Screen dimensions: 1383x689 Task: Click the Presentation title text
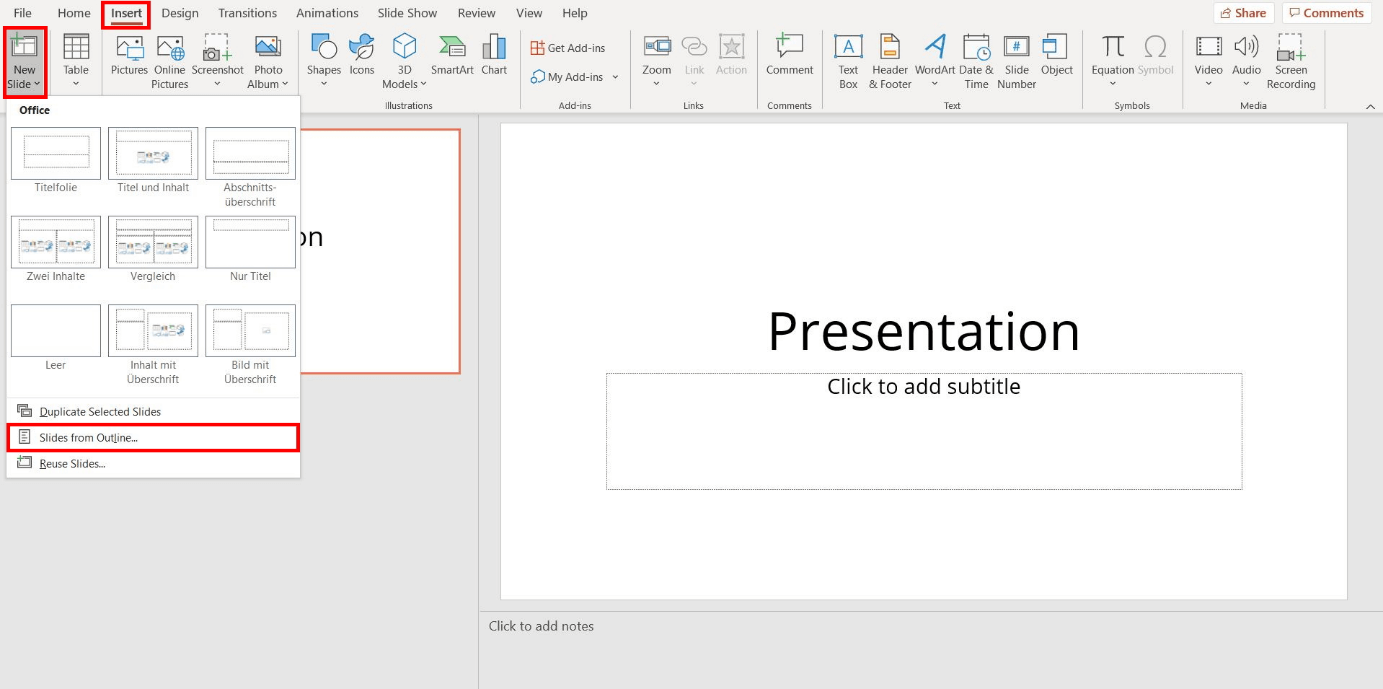924,332
